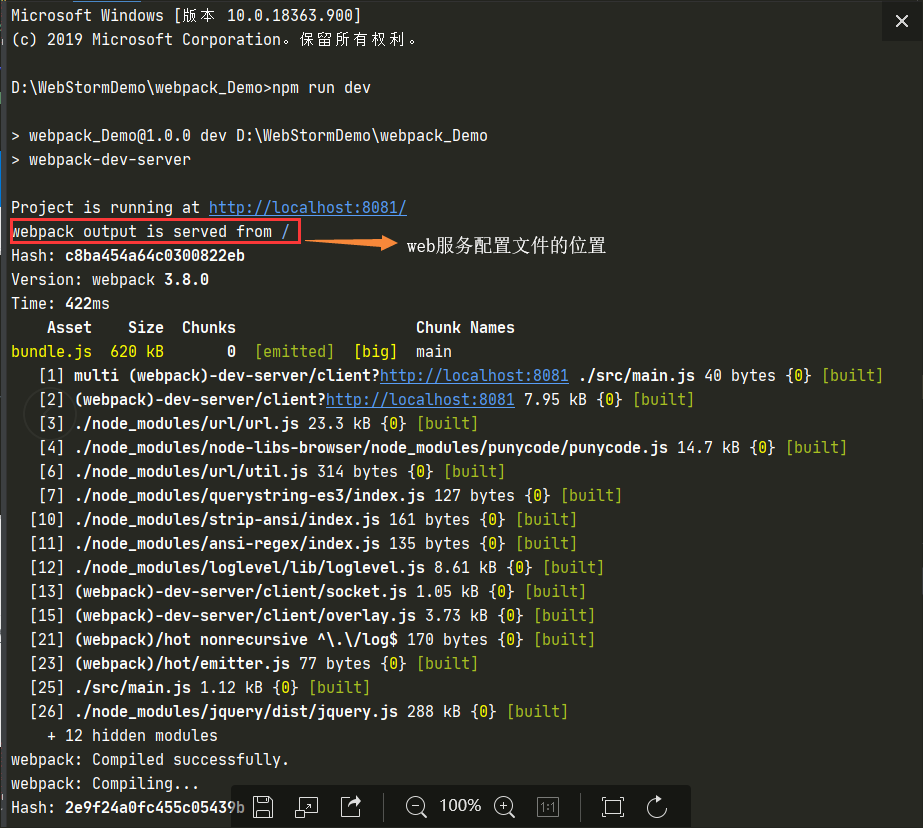The image size is (923, 828).
Task: Click the client/overlay.js module row
Action: click(x=313, y=616)
